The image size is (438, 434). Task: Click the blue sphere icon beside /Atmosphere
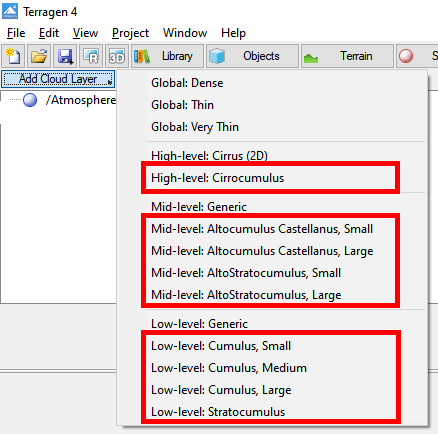click(30, 100)
